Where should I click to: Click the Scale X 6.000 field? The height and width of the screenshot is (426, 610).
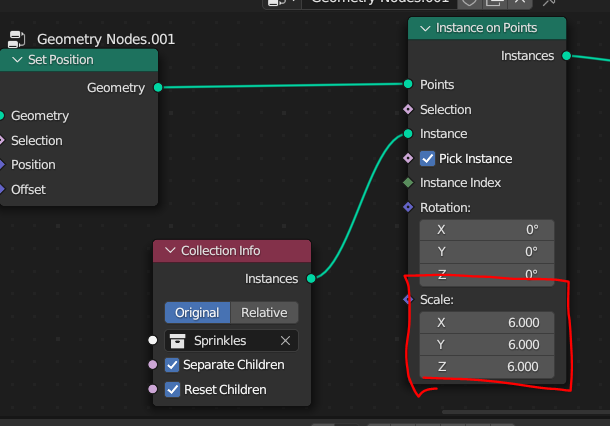[x=487, y=323]
